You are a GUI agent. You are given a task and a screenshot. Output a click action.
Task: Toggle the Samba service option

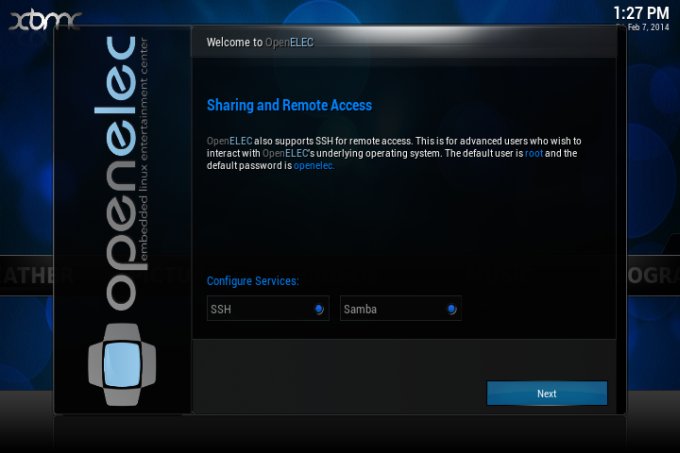coord(399,310)
